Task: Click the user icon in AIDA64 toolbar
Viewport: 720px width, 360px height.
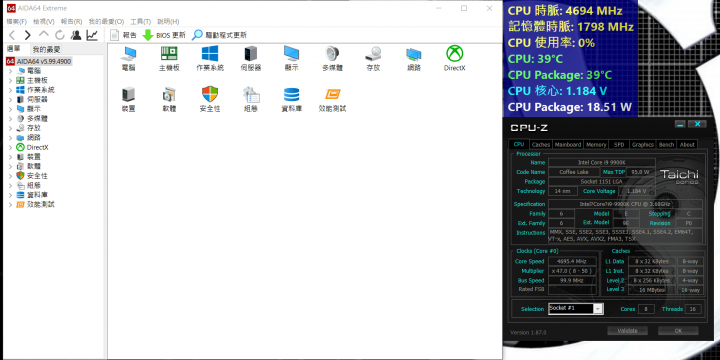Action: [76, 35]
